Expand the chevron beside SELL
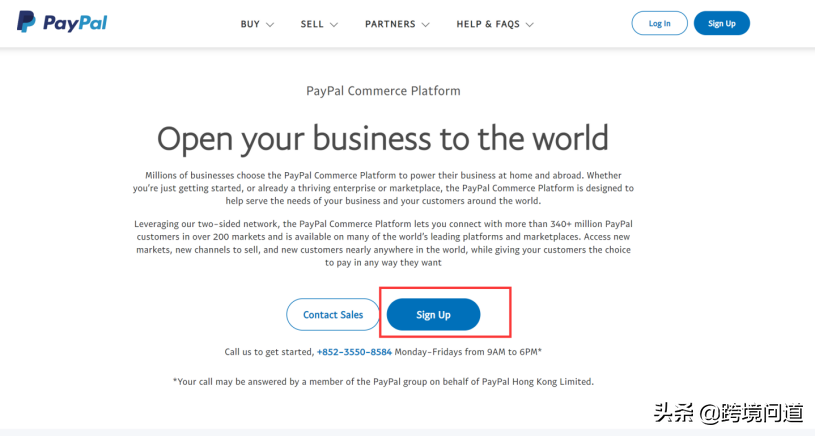Image resolution: width=816 pixels, height=436 pixels. (x=334, y=24)
